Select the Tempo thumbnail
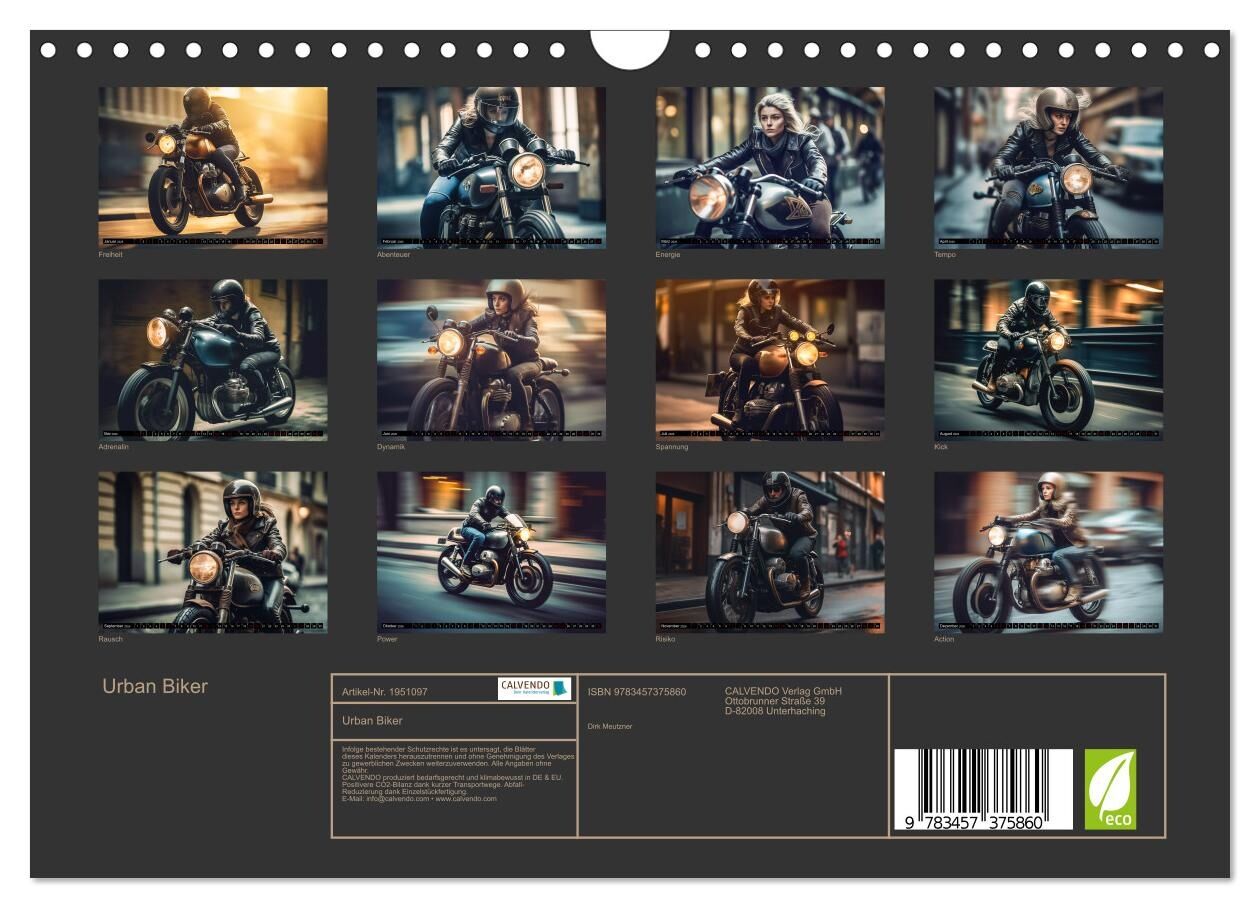The width and height of the screenshot is (1260, 908). click(1048, 167)
